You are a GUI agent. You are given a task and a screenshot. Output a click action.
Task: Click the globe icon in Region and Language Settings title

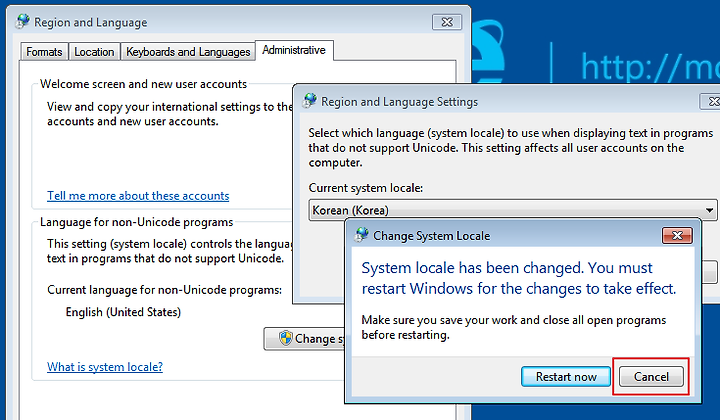coord(310,101)
